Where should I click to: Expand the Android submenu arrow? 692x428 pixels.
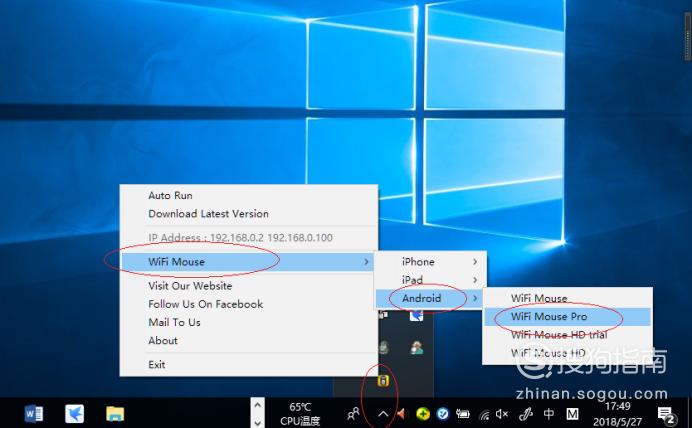pos(475,298)
